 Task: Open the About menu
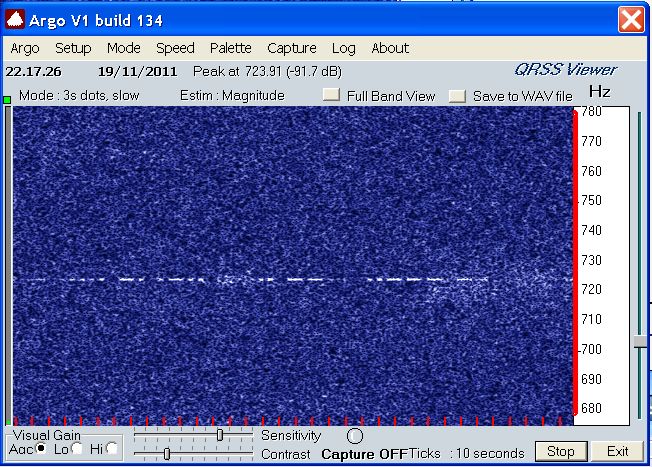[390, 48]
